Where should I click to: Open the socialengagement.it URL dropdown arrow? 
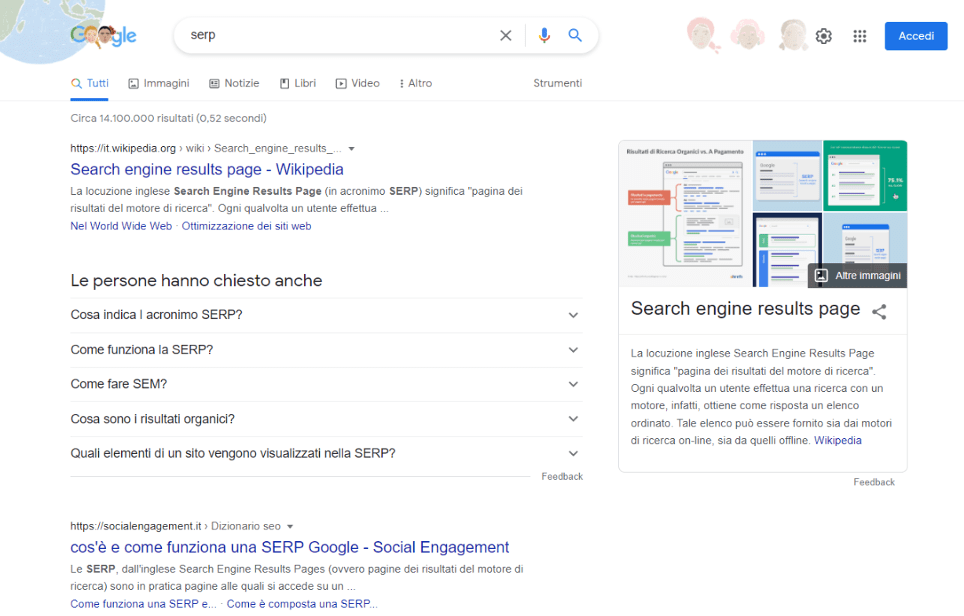pos(290,527)
